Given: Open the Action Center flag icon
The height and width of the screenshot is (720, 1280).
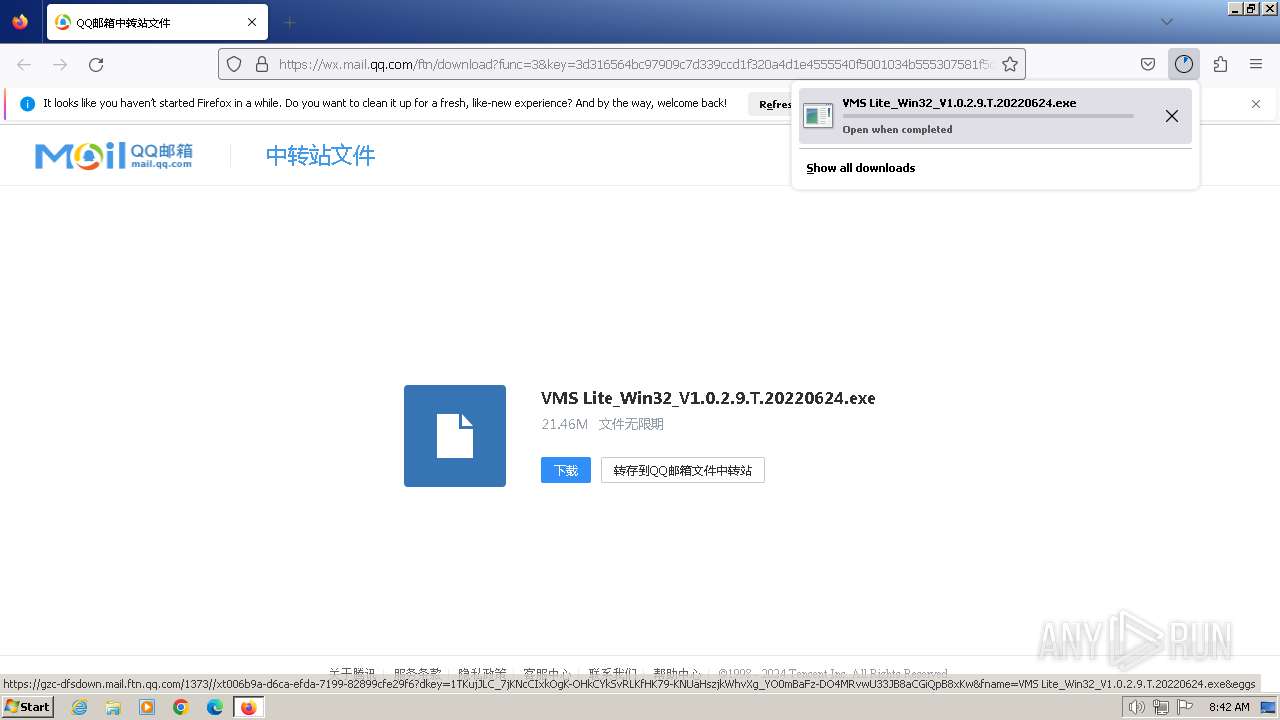Looking at the screenshot, I should tap(1185, 707).
